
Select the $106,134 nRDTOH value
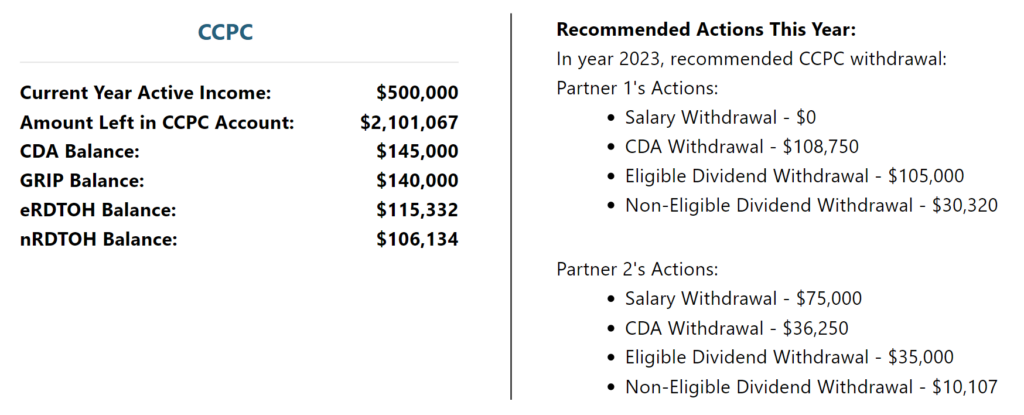click(417, 239)
